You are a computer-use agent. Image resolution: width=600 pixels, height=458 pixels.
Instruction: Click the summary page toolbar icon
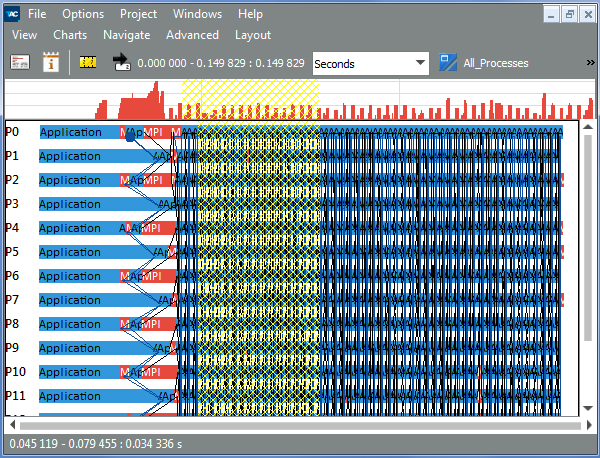coord(20,63)
